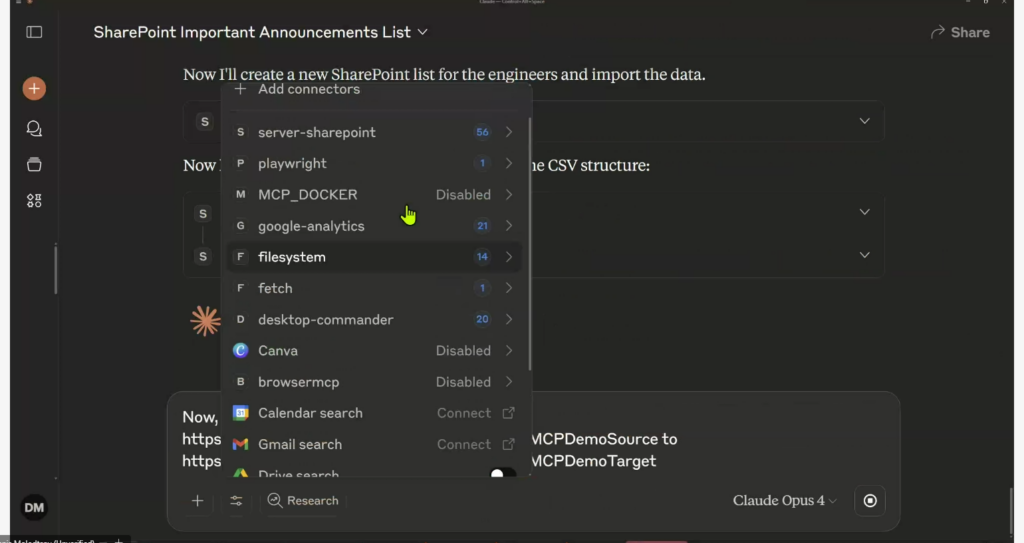Select the fetch connector entry
This screenshot has height=543, width=1024.
coord(374,288)
